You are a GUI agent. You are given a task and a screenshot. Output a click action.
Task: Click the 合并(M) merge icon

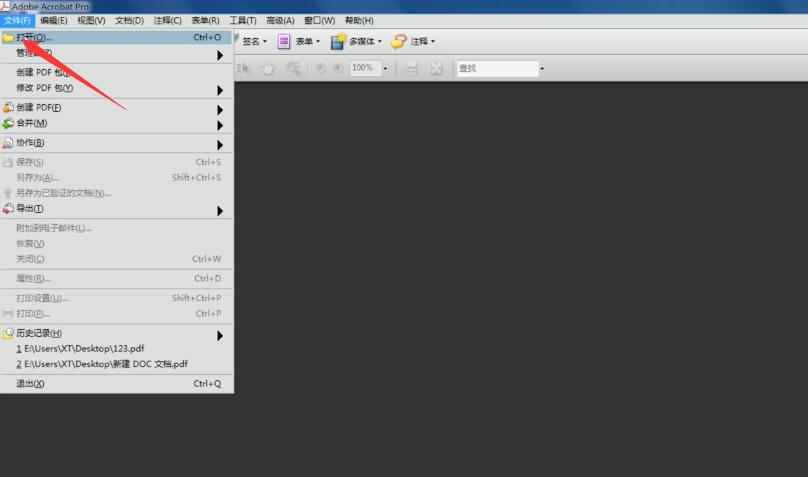[8, 123]
